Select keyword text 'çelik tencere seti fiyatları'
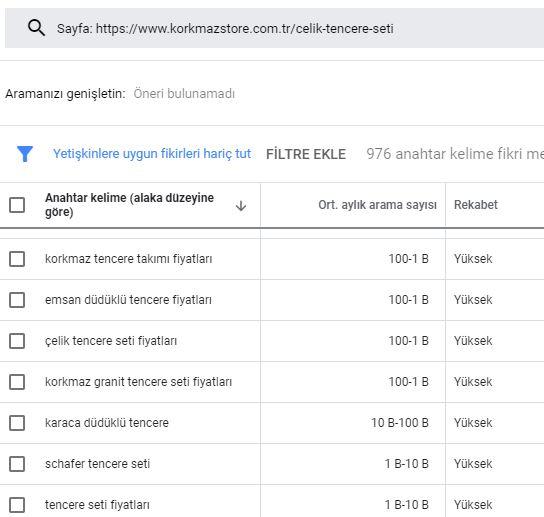Screen dimensions: 544x517 (x=111, y=341)
